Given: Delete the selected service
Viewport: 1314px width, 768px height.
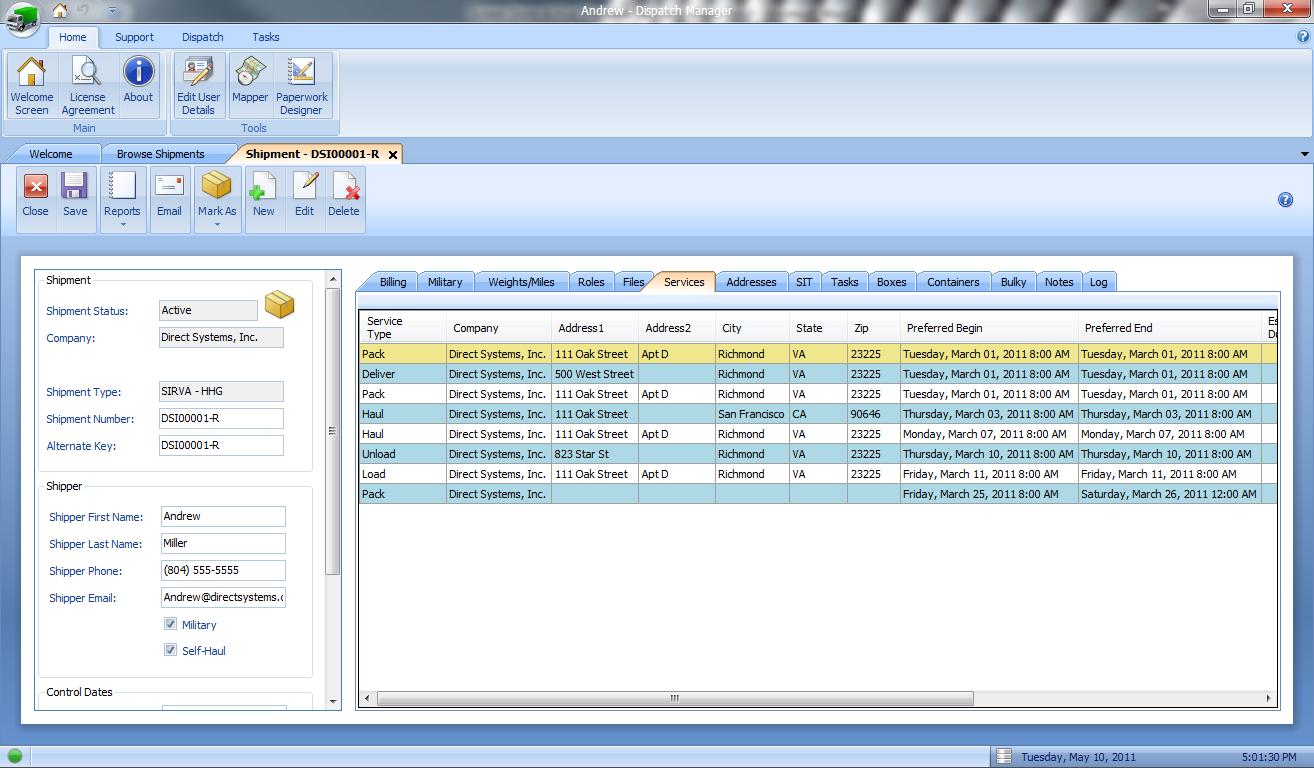Looking at the screenshot, I should pos(344,196).
